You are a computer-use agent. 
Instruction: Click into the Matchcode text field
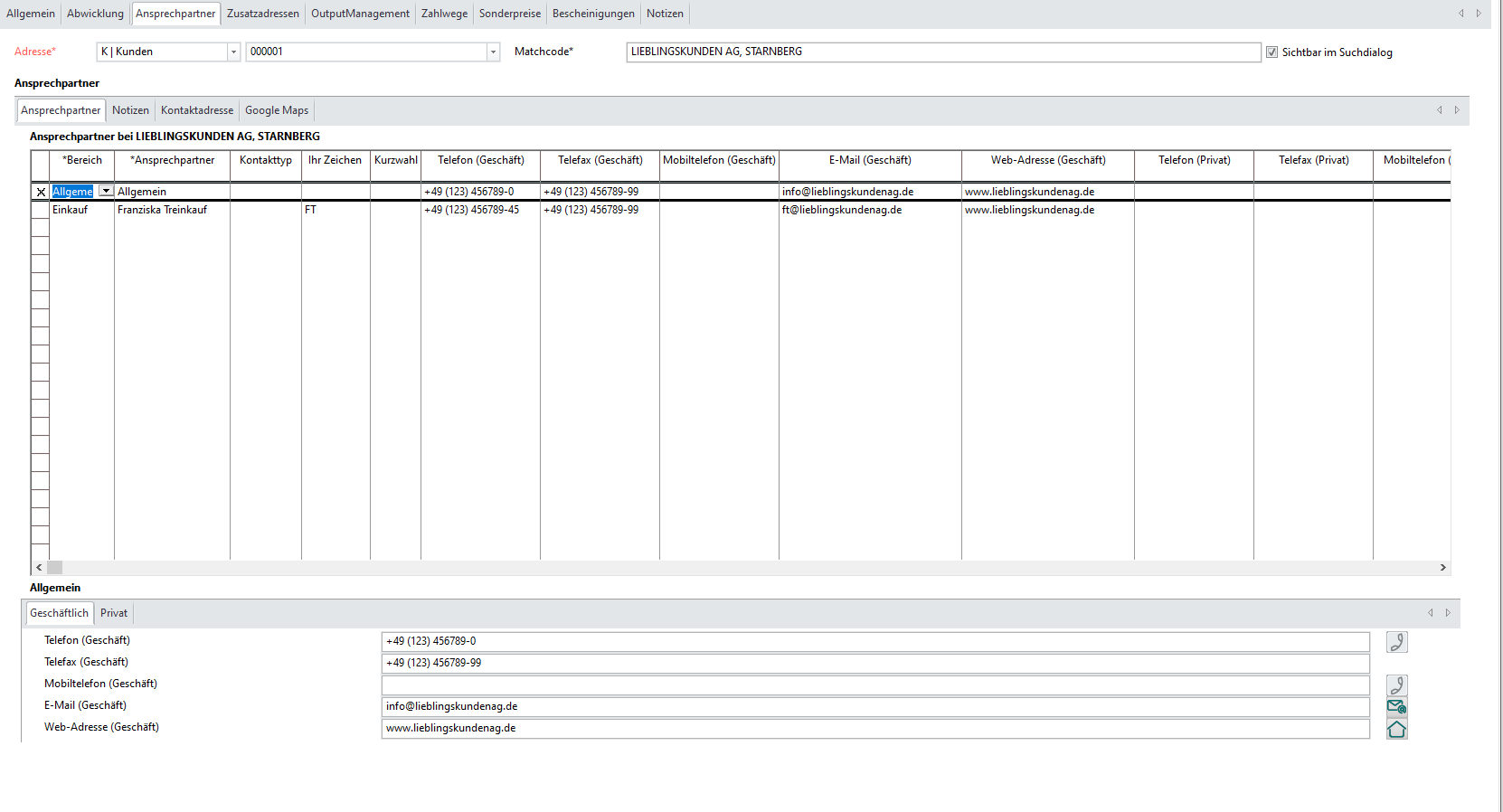click(x=942, y=52)
